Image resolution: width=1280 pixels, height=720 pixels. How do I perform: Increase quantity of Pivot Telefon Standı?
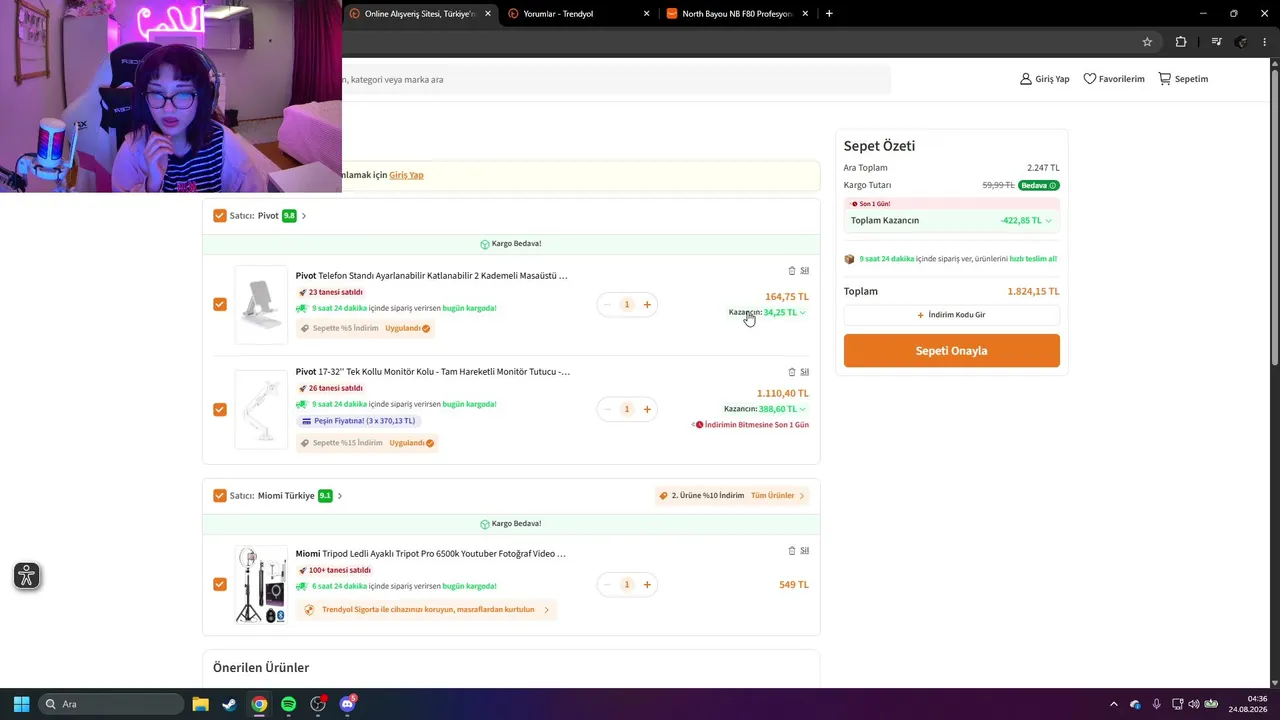tap(647, 304)
